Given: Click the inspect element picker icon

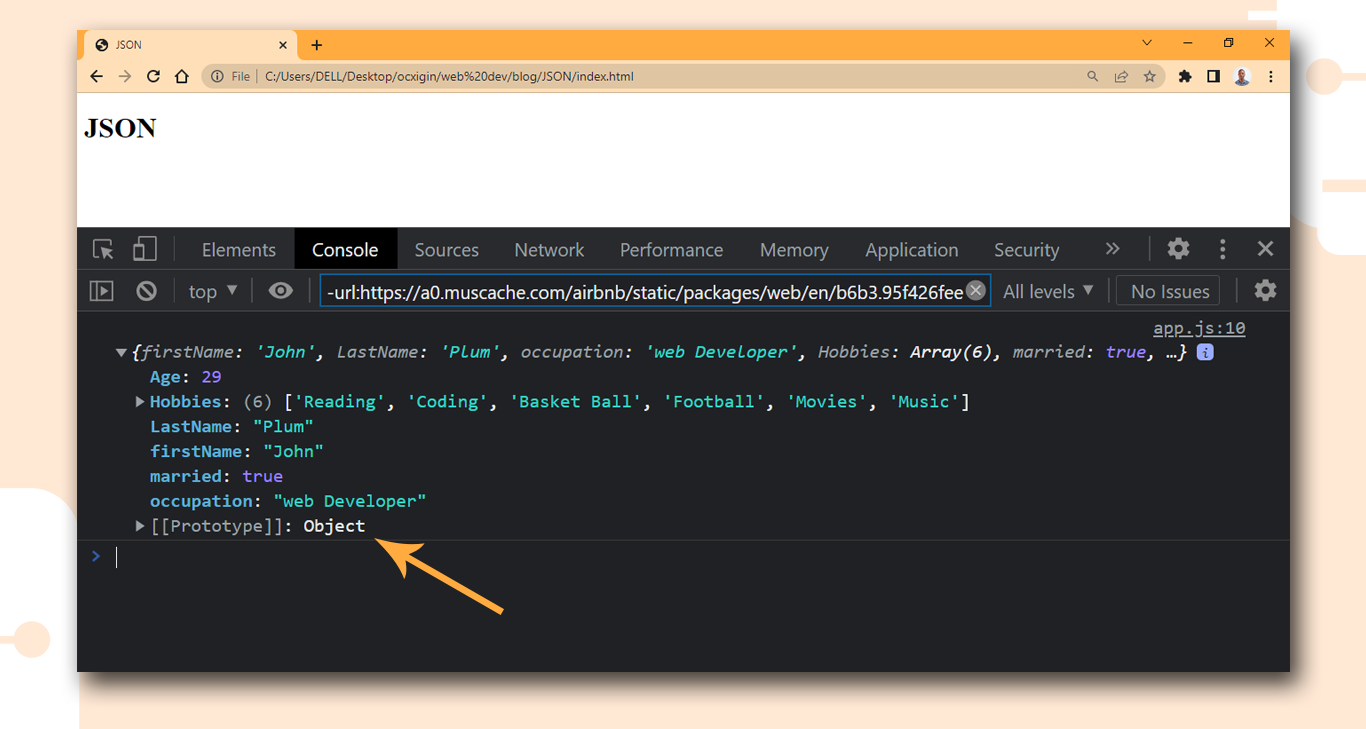Looking at the screenshot, I should [x=103, y=250].
